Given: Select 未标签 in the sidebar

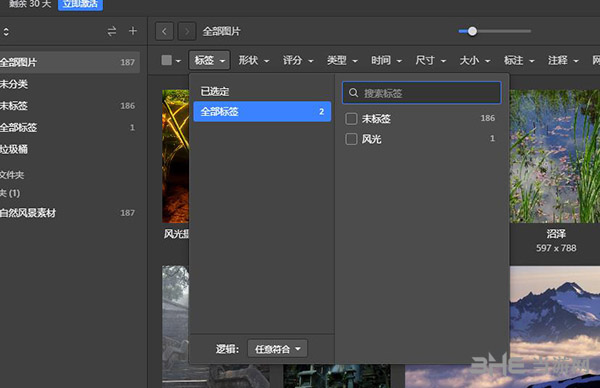Looking at the screenshot, I should 69,106.
